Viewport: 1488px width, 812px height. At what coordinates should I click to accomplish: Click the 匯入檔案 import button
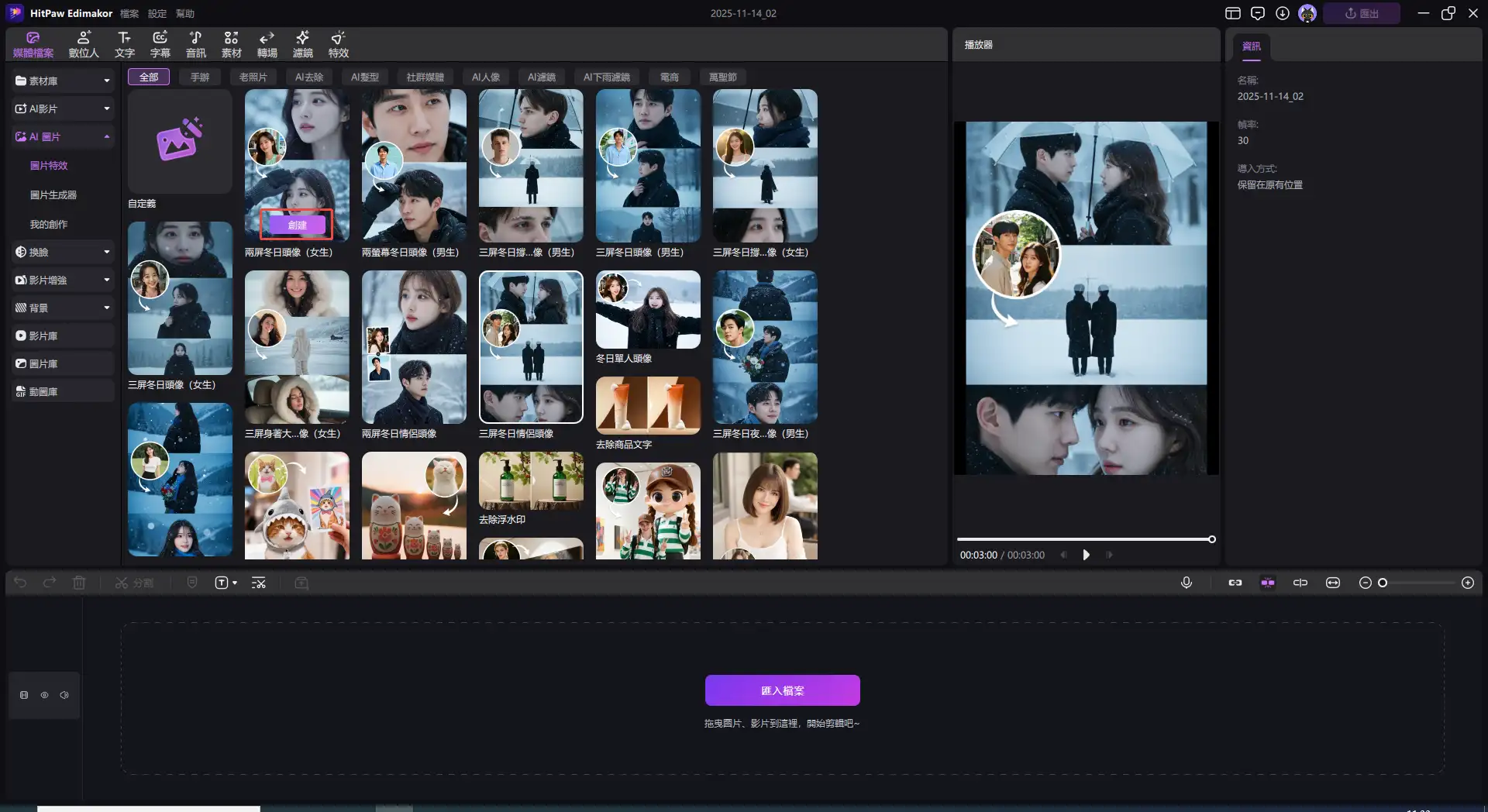pos(782,690)
